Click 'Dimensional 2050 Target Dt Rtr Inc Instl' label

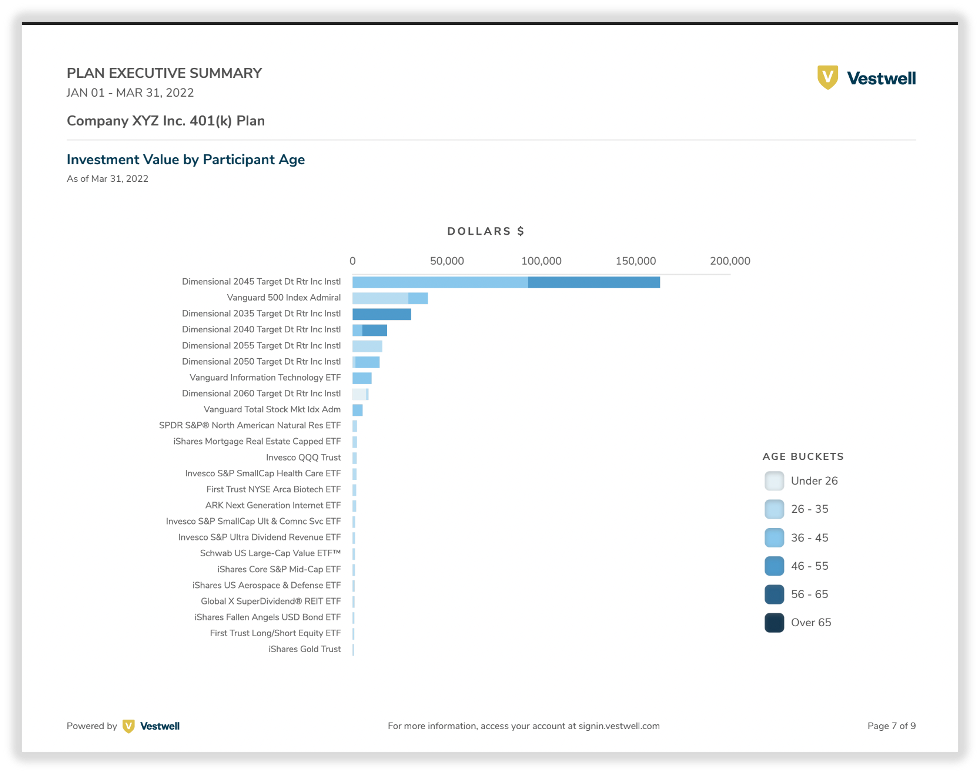[x=261, y=361]
